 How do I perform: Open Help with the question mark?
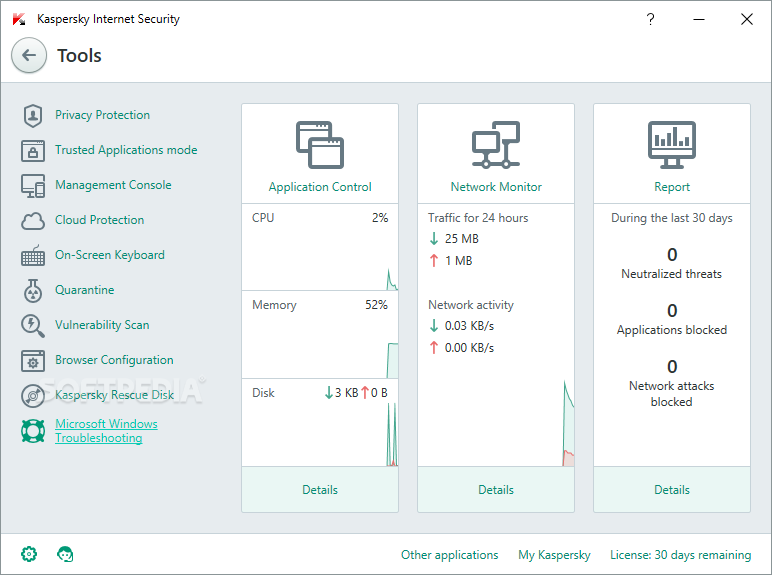pyautogui.click(x=650, y=19)
